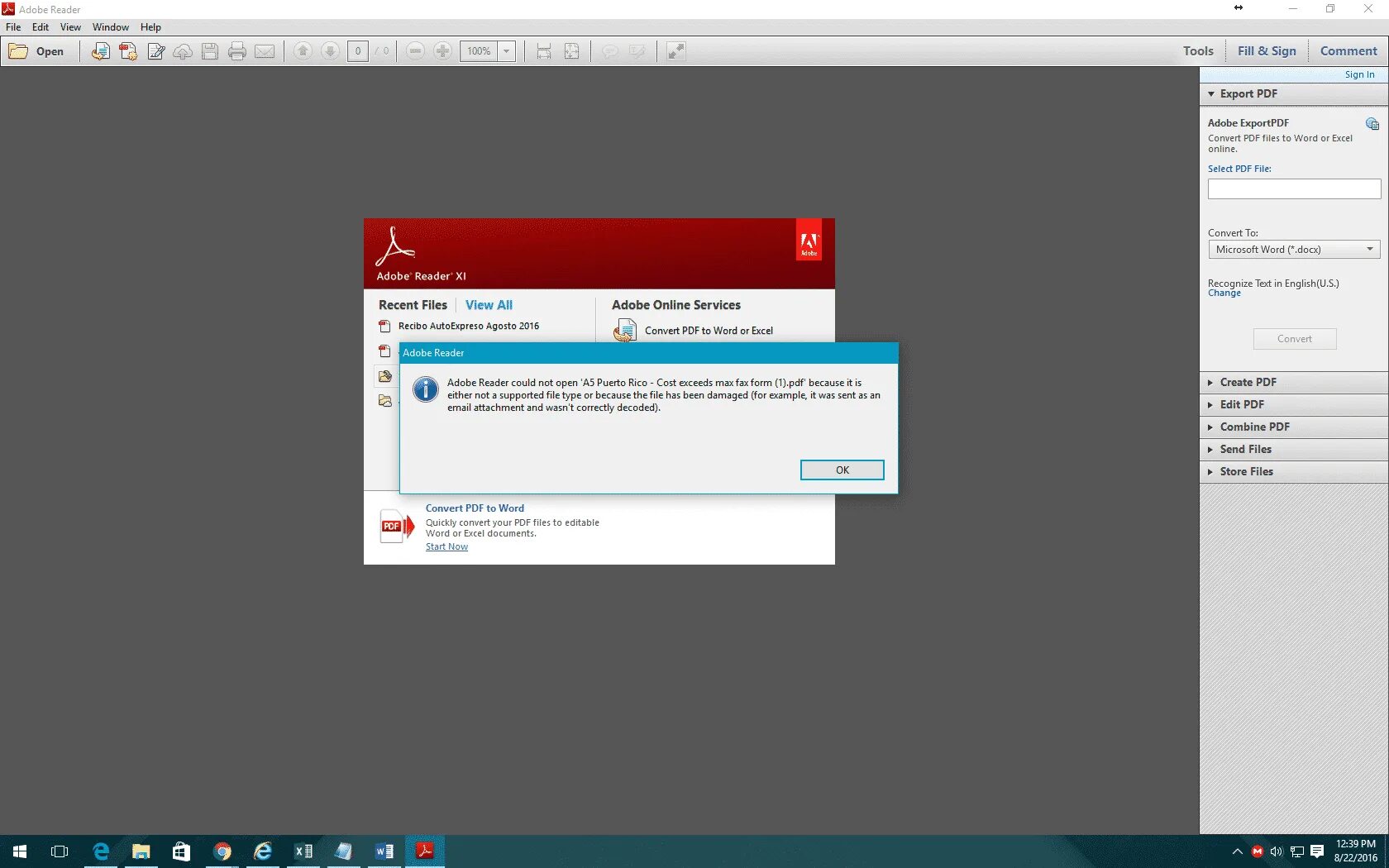
Task: Open Microsoft Edge from the taskbar
Action: point(101,851)
